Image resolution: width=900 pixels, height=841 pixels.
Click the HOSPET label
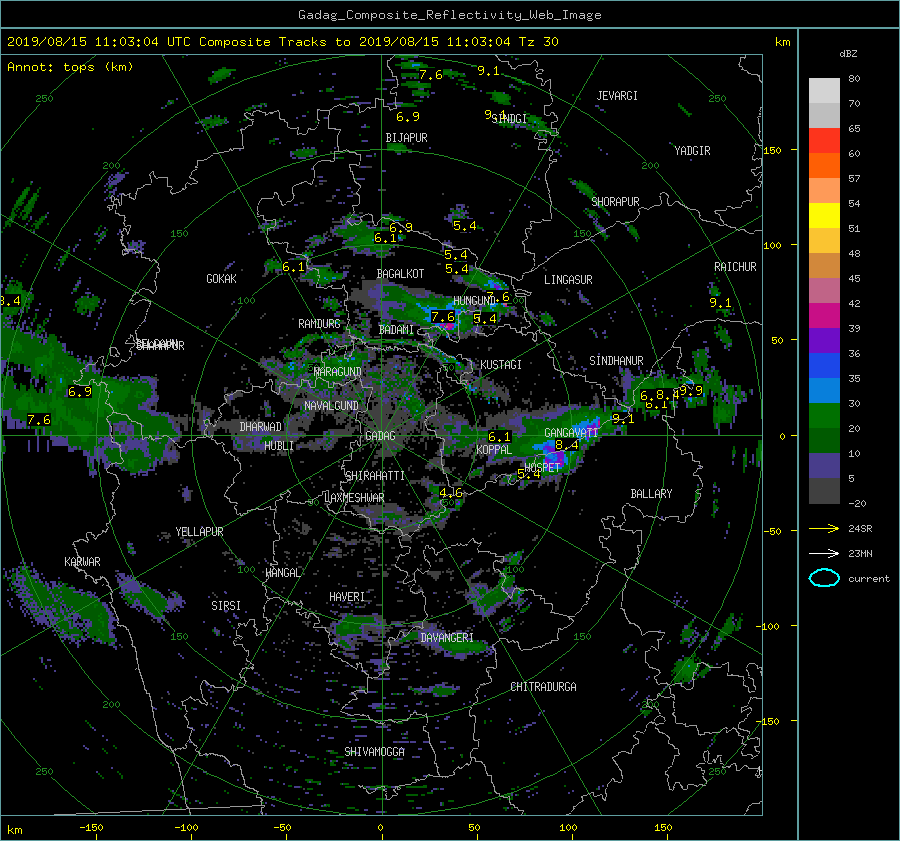[542, 468]
